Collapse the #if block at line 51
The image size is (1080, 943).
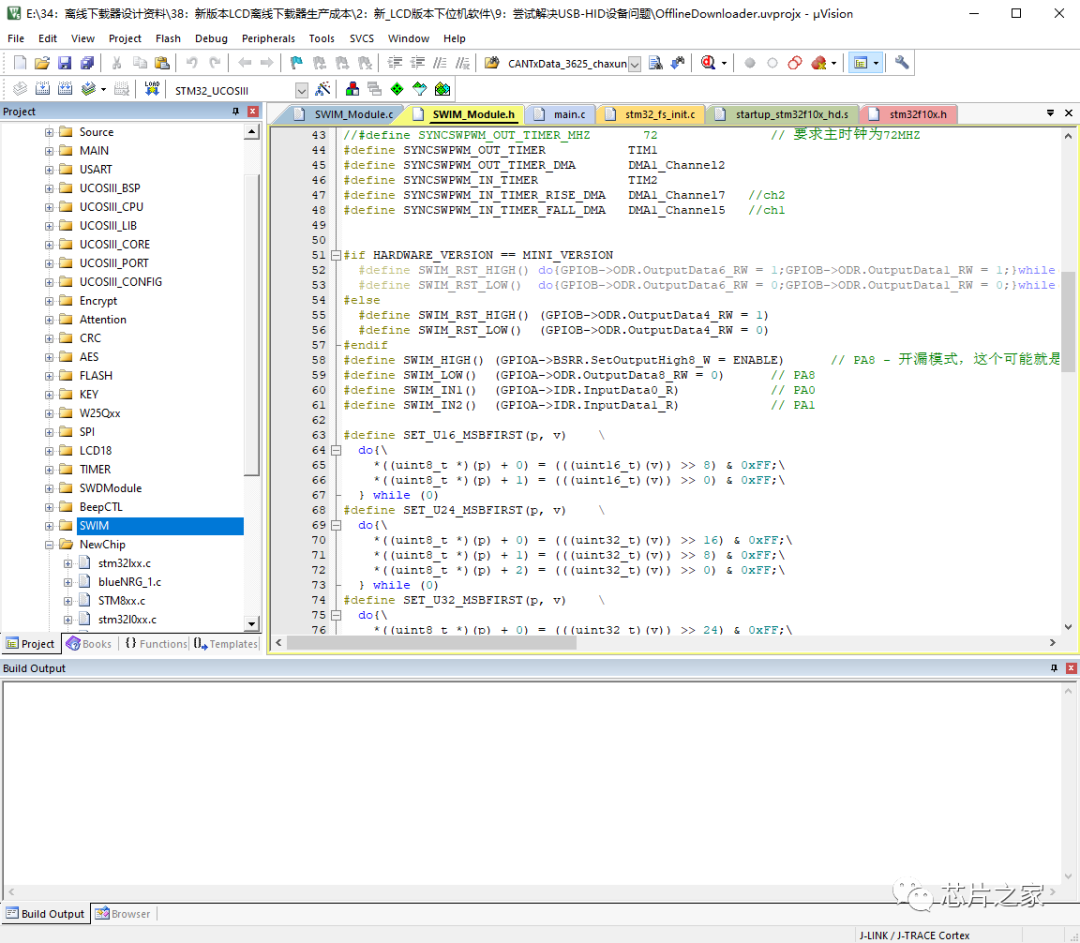(x=336, y=255)
